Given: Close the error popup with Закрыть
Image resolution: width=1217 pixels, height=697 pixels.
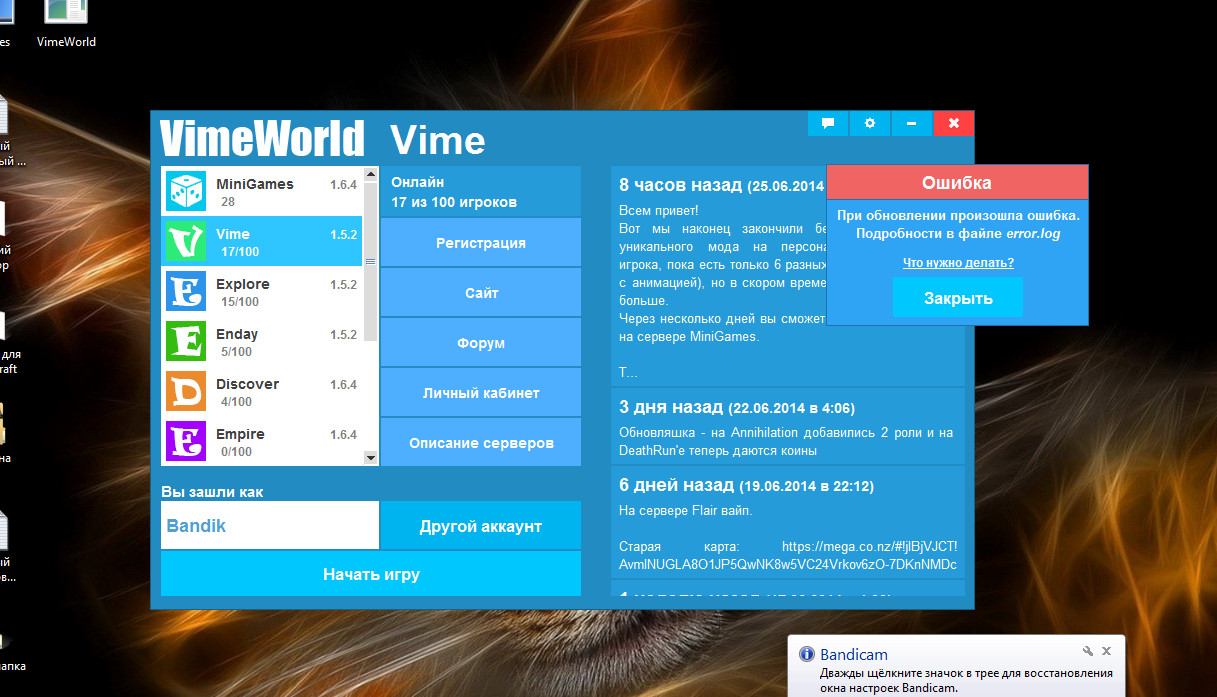Looking at the screenshot, I should pyautogui.click(x=958, y=298).
